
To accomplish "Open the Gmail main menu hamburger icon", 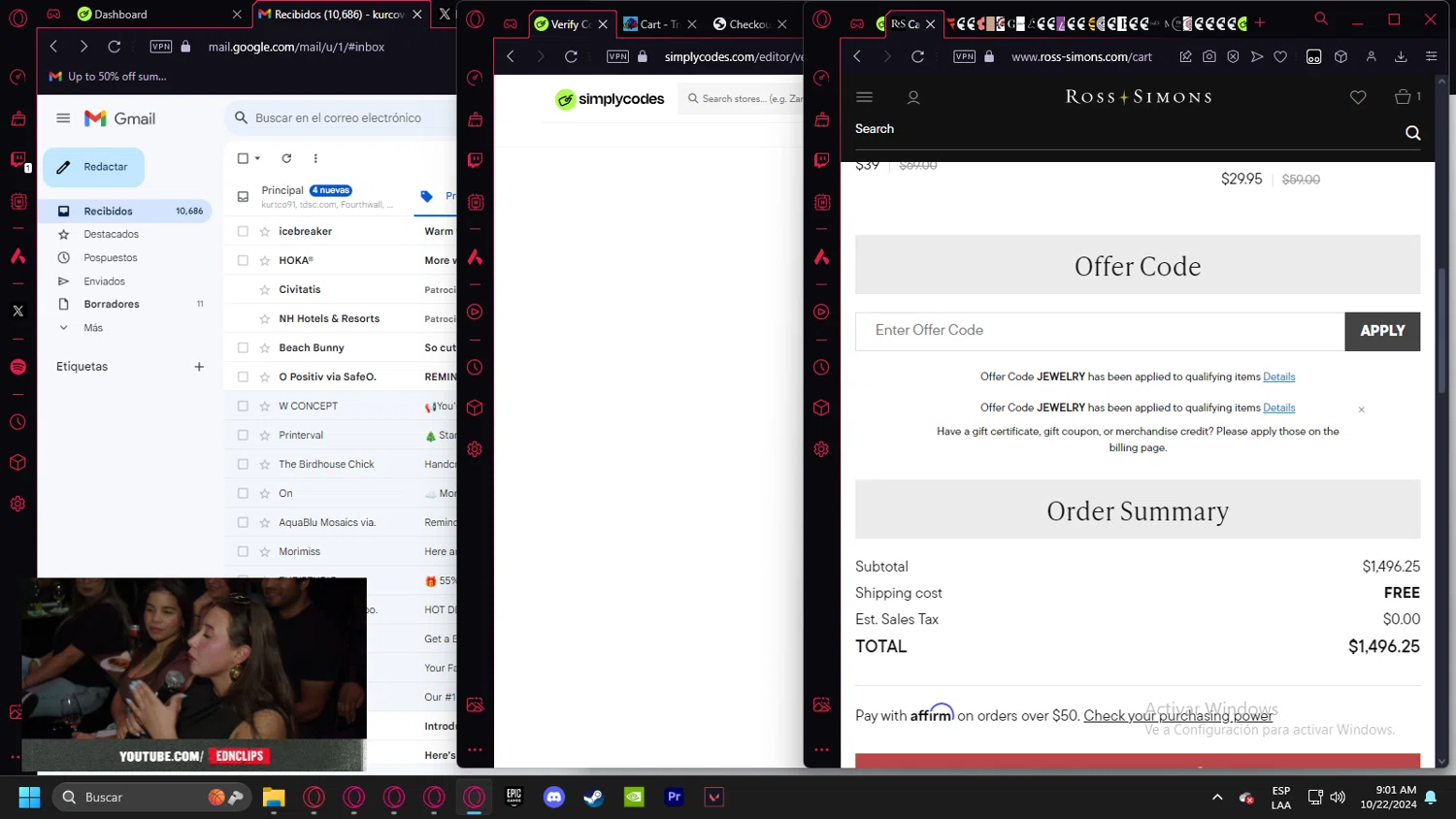I will 63,118.
